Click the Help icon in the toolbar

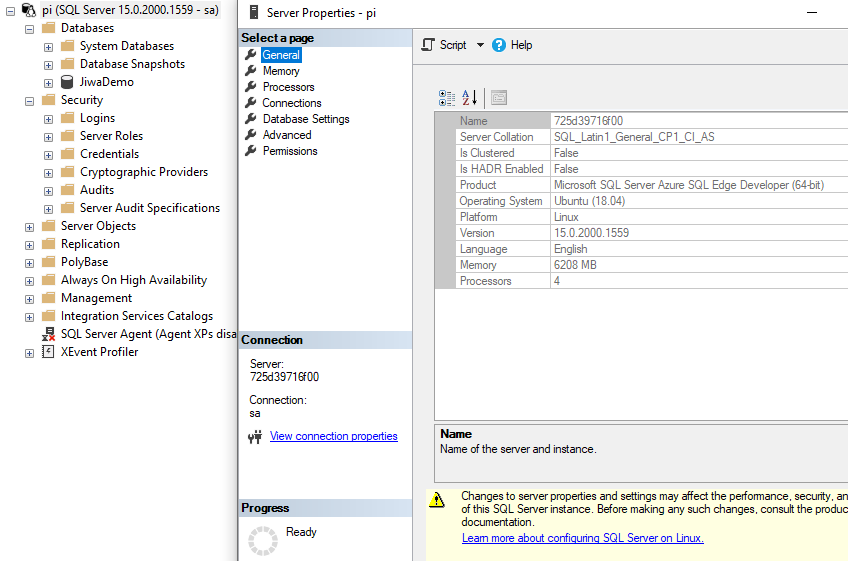(x=501, y=45)
